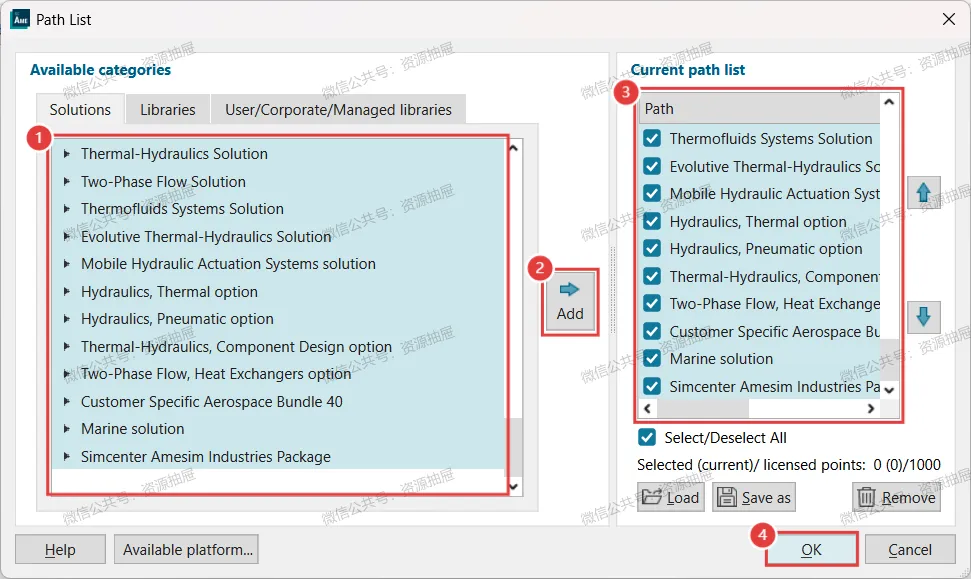Confirm with the OK button
The height and width of the screenshot is (579, 971).
click(811, 549)
